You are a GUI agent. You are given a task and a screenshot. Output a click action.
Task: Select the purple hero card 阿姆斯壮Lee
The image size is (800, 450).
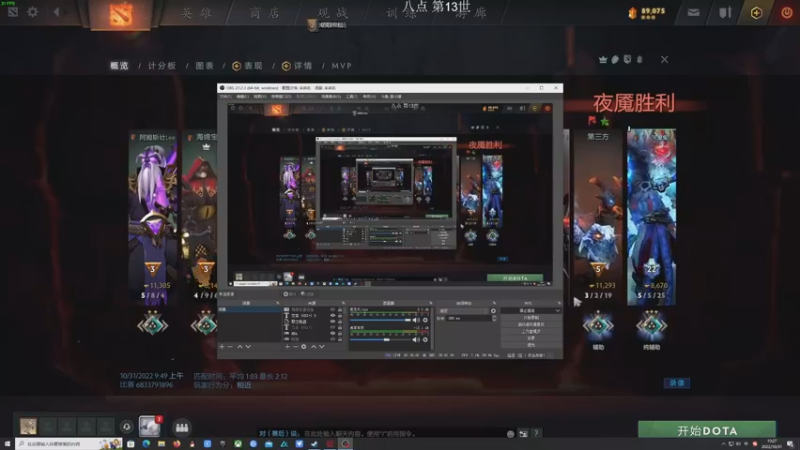pos(153,217)
